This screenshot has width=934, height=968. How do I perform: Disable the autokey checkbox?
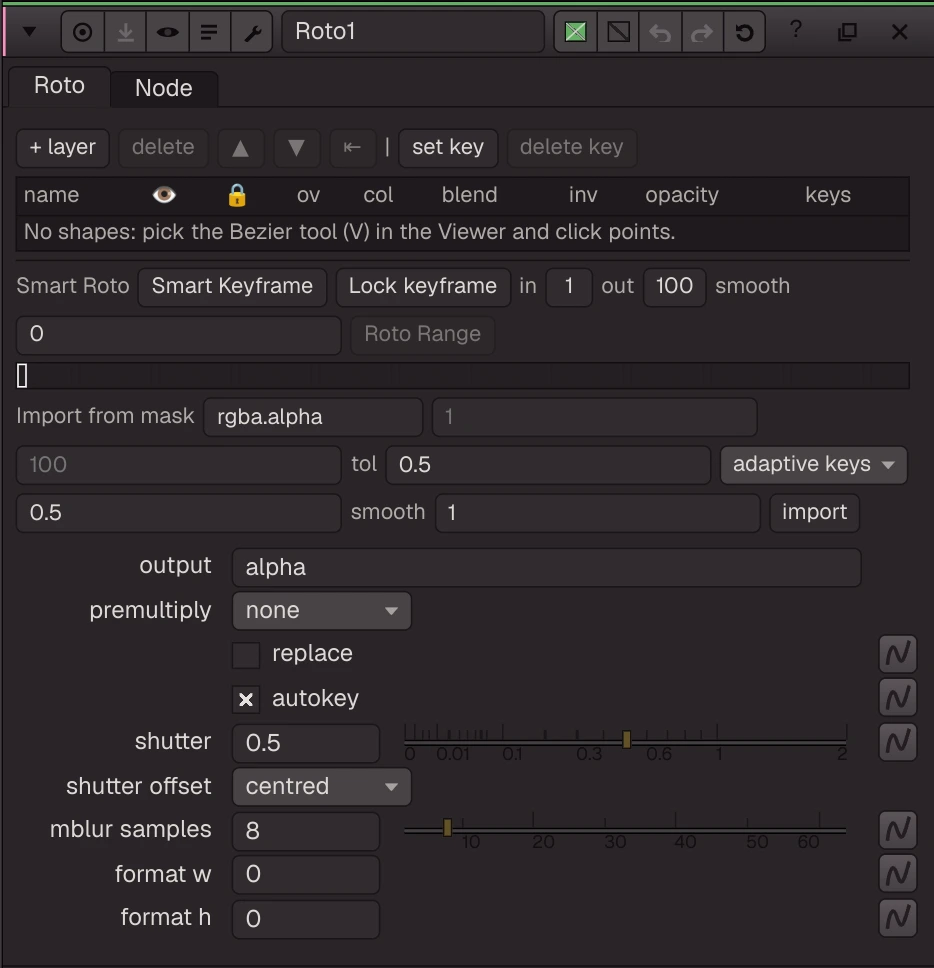[x=246, y=699]
